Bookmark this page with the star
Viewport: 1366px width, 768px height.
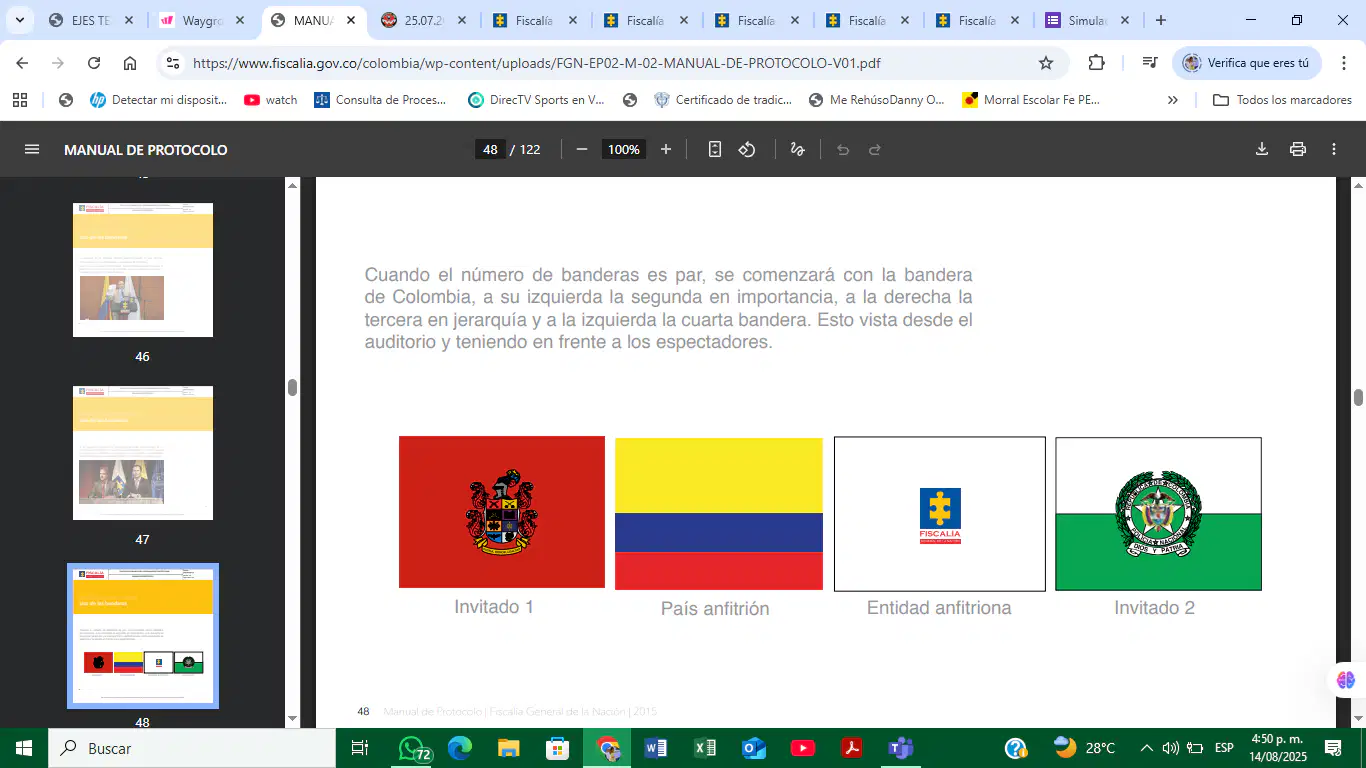click(1046, 63)
